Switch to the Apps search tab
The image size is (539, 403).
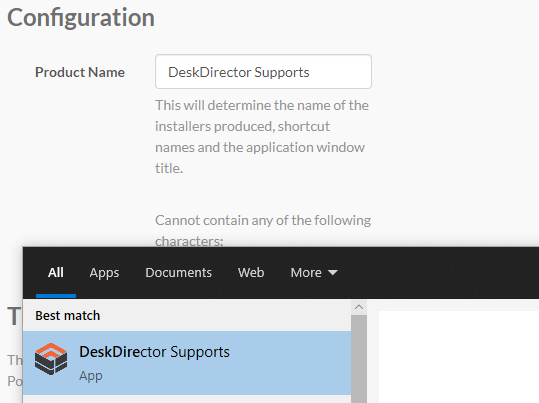tap(104, 273)
